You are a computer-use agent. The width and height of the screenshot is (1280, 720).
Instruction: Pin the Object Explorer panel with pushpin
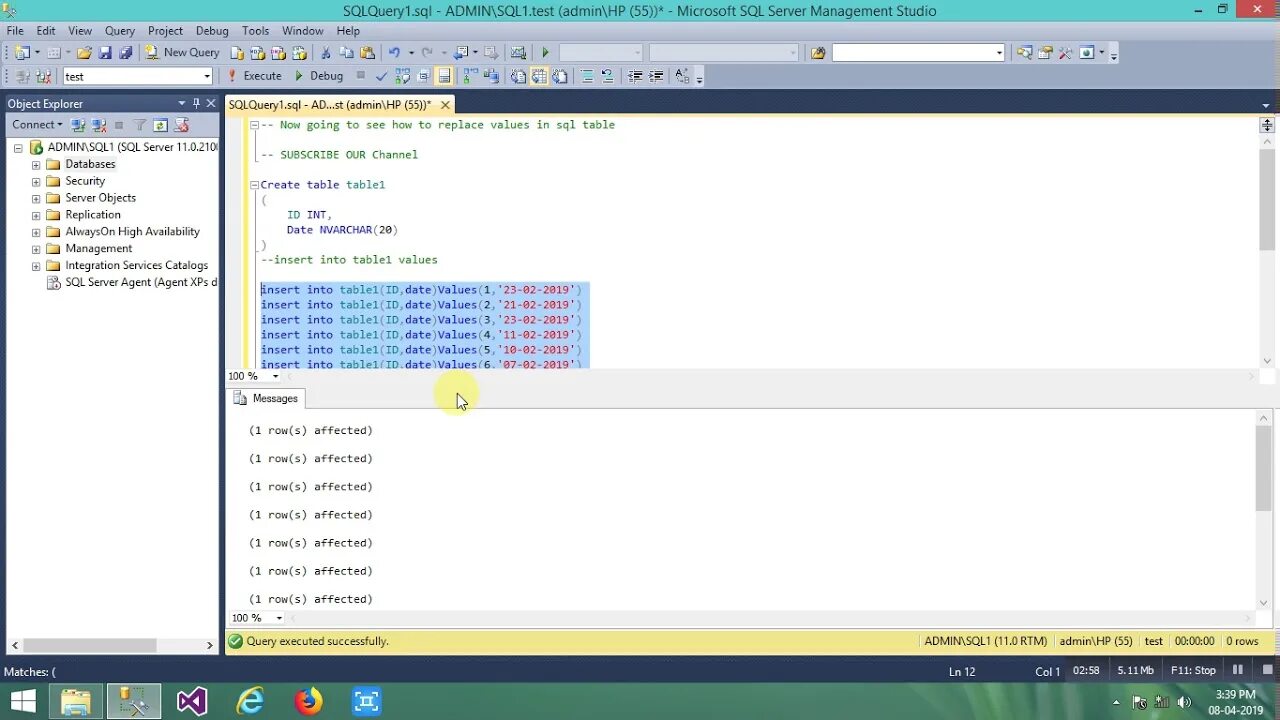(x=196, y=103)
